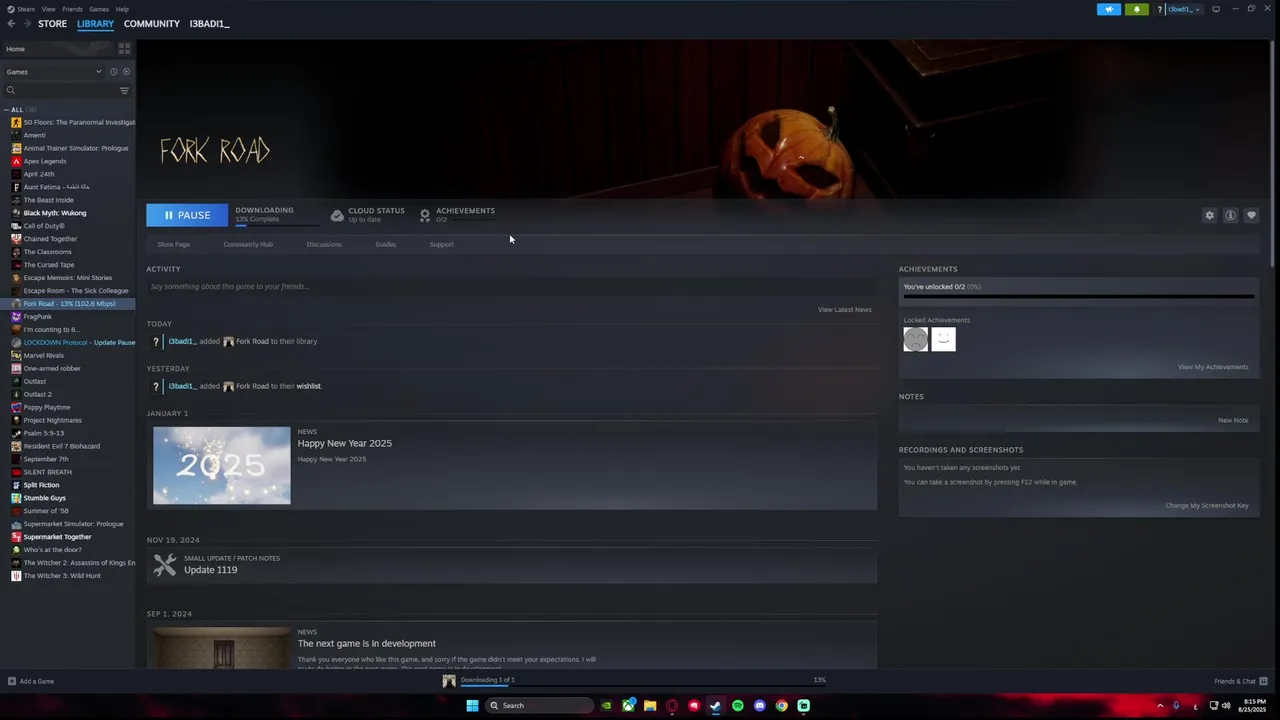
Task: Go back with the left arrow
Action: point(11,23)
